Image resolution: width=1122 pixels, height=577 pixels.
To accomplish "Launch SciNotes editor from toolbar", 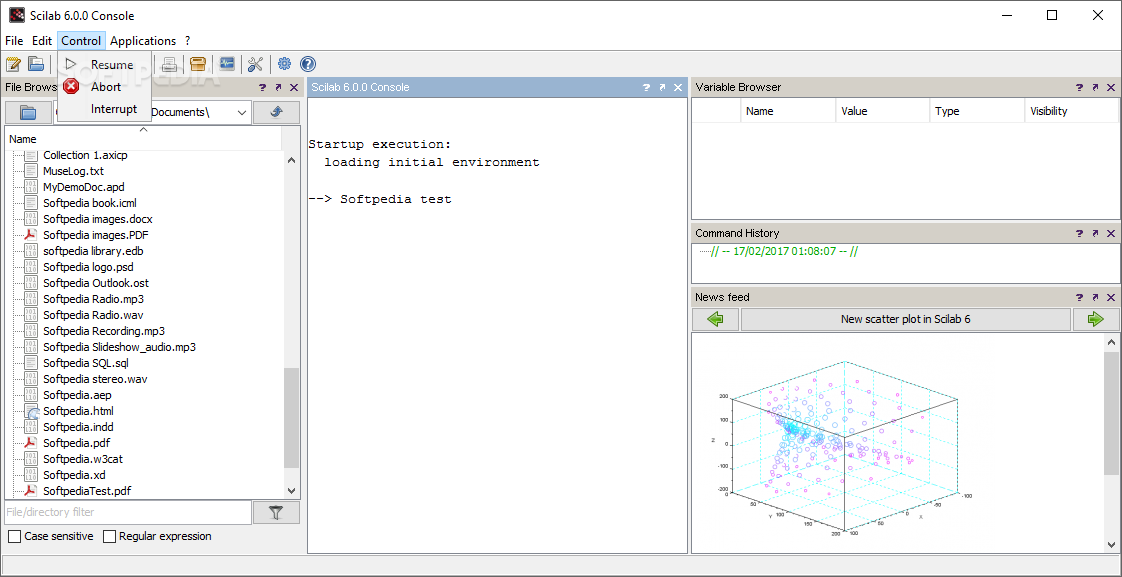I will pos(12,64).
